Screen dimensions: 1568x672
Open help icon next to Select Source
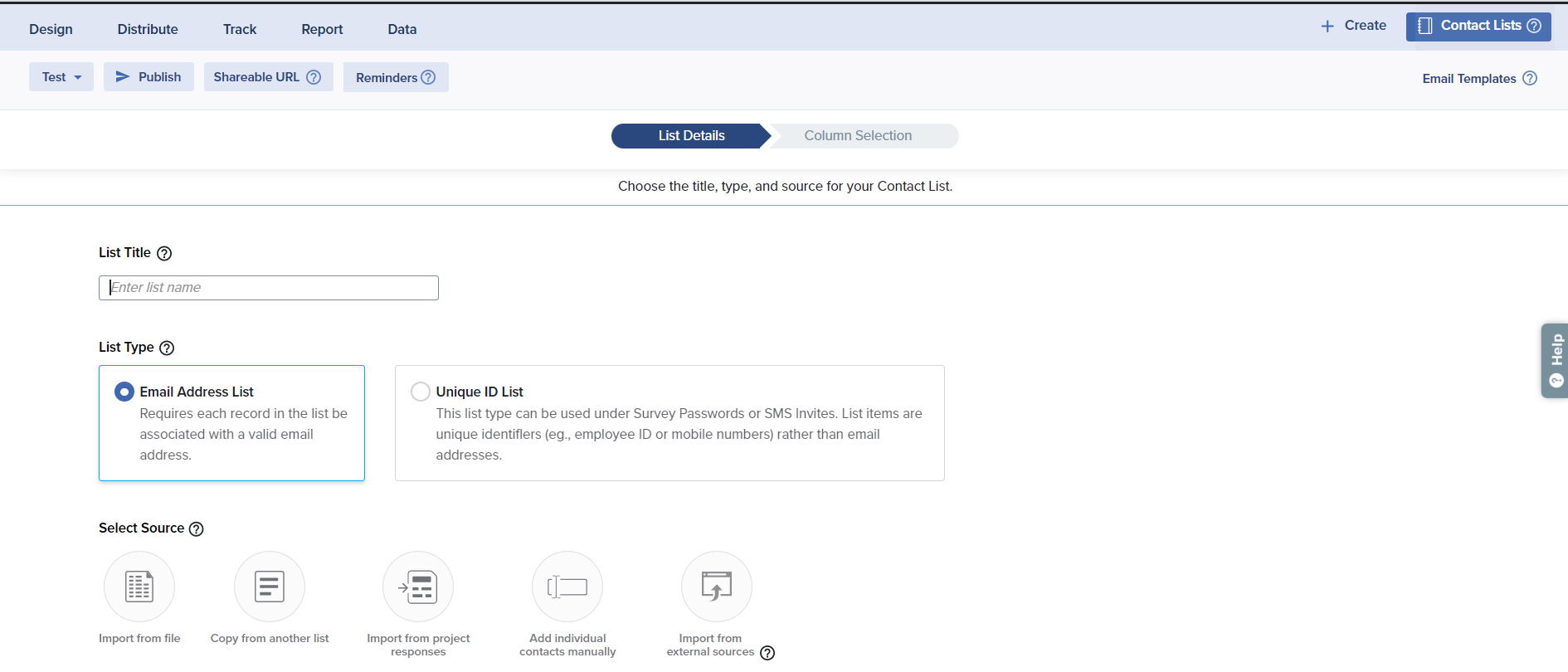coord(197,529)
